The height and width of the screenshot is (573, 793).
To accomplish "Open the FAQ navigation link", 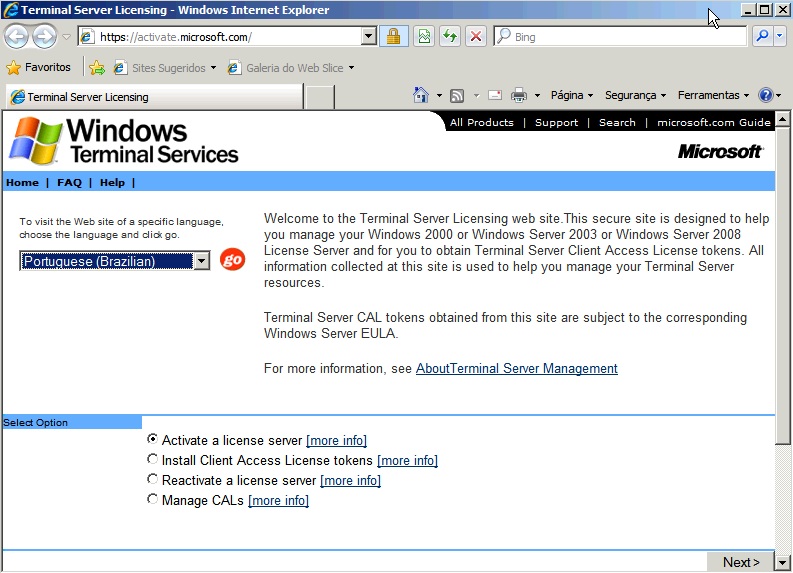I will (x=69, y=183).
